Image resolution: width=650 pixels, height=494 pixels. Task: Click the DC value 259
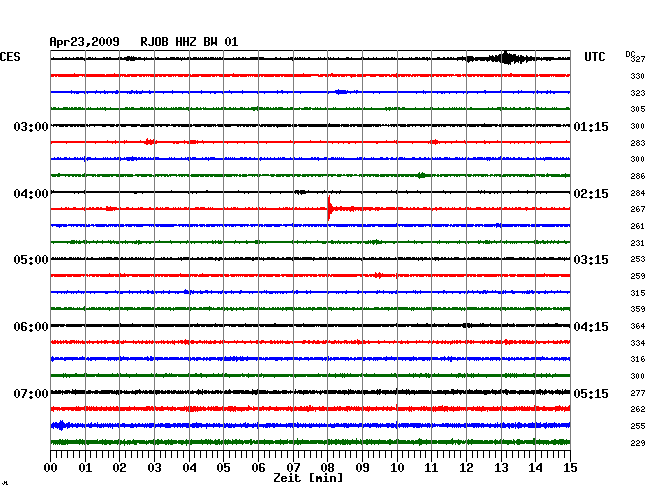pos(638,276)
